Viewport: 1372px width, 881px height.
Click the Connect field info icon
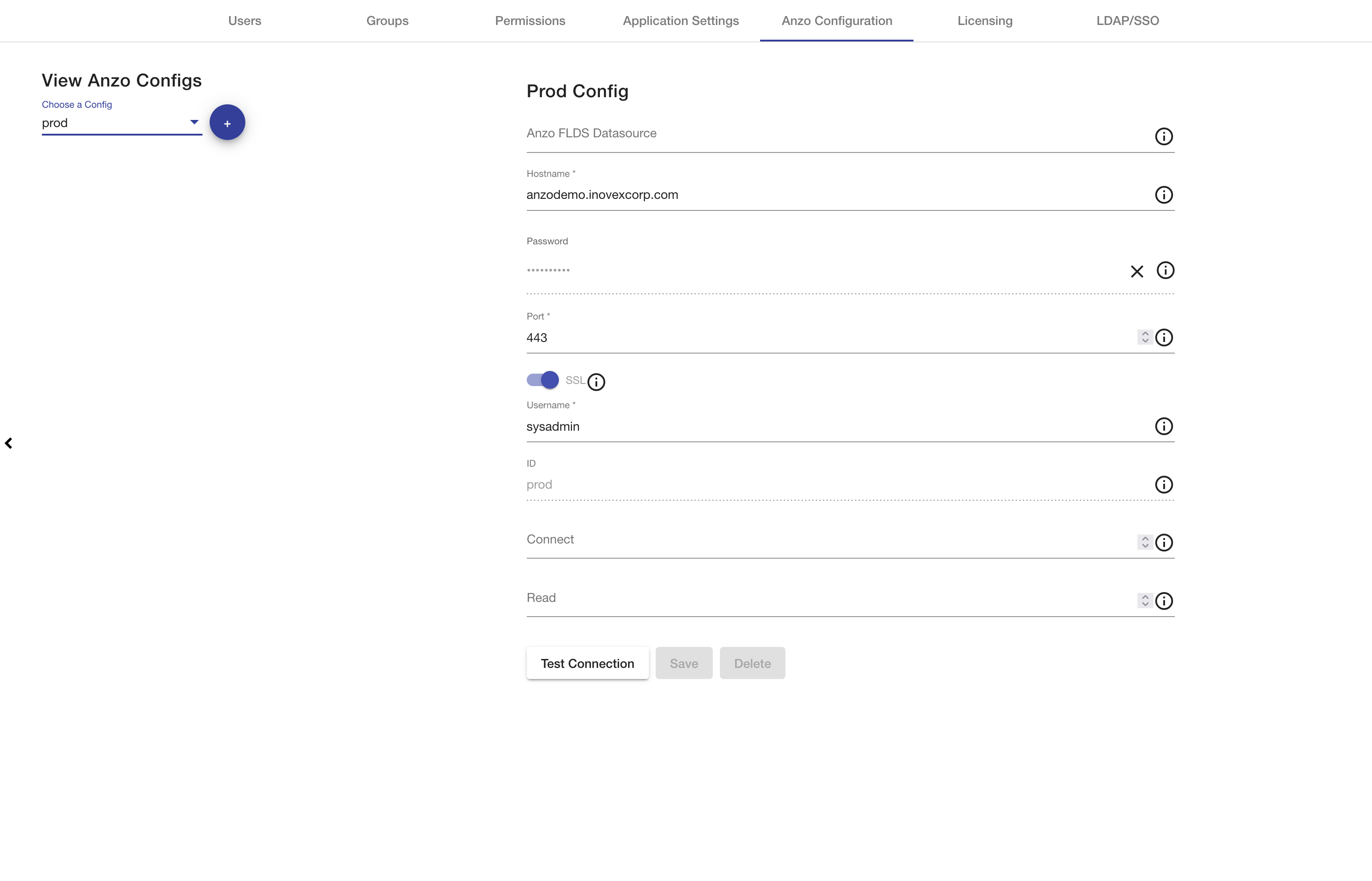(1164, 542)
